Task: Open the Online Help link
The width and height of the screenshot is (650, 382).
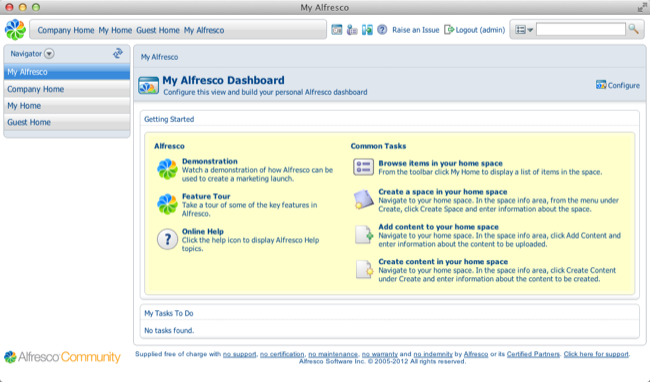Action: click(x=203, y=231)
